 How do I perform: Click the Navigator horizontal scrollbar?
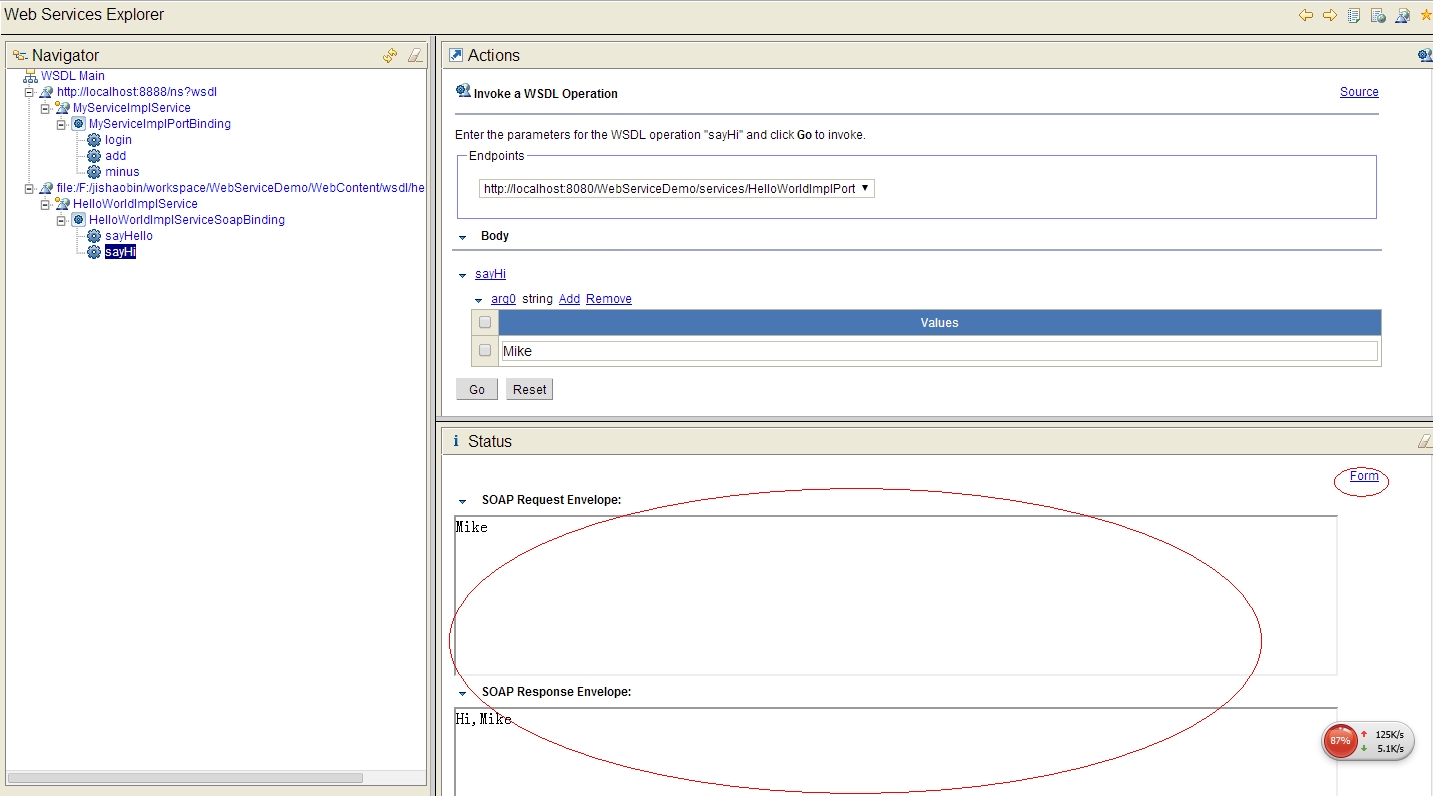click(x=185, y=777)
